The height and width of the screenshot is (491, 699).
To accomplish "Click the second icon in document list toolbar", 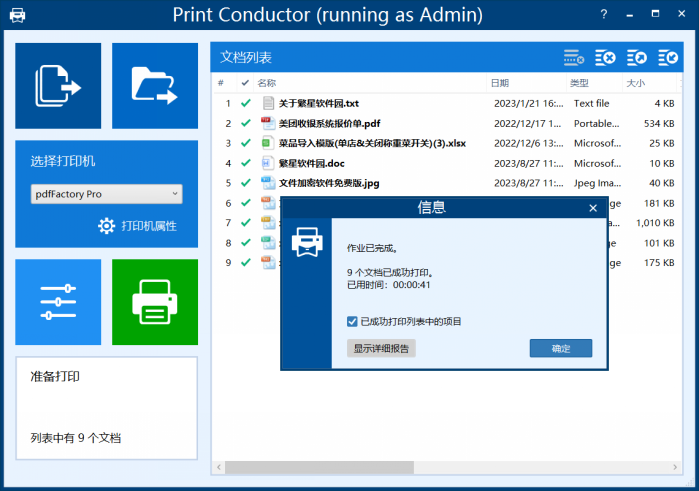I will click(605, 58).
